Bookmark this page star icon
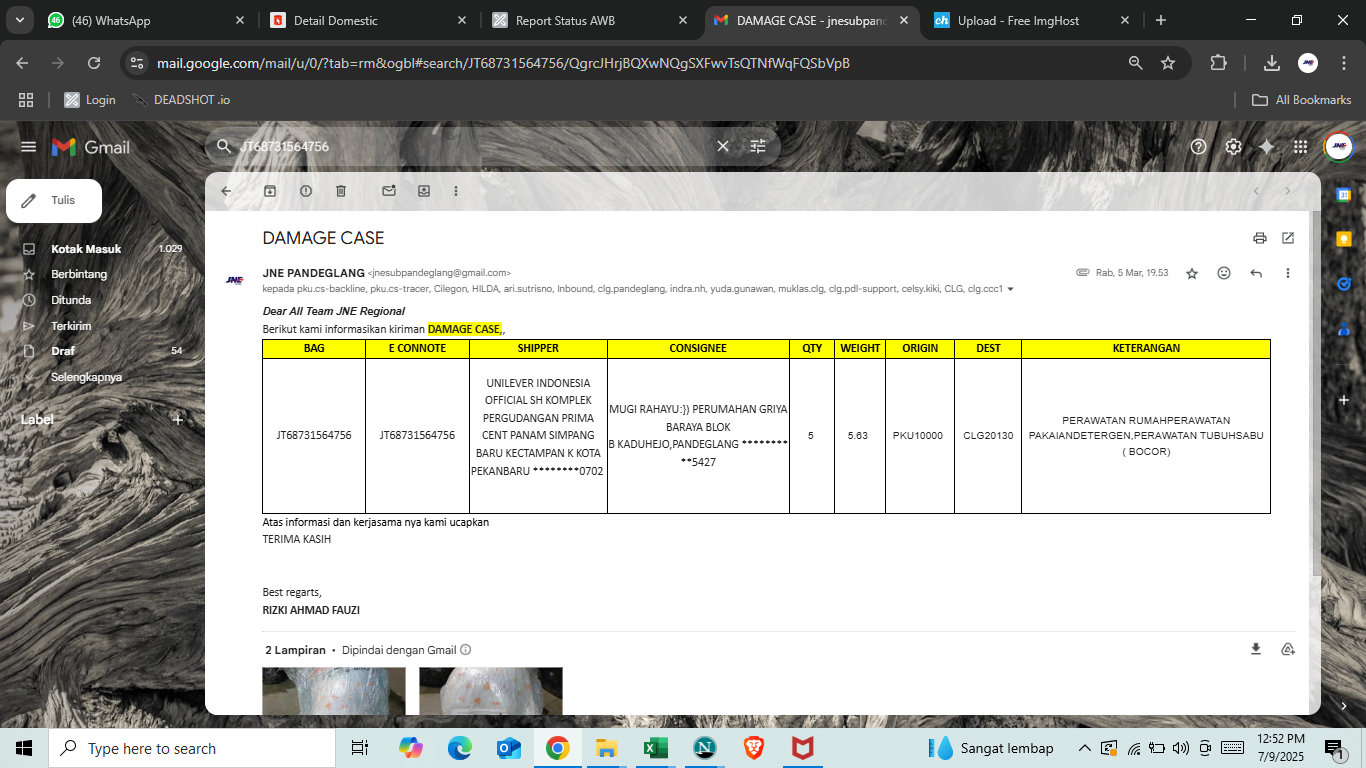 coord(1167,63)
